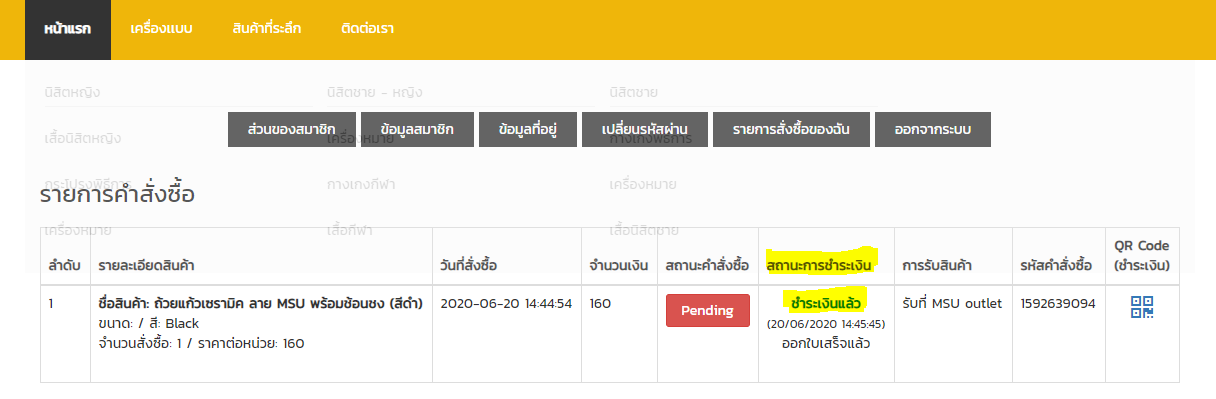View รายการสั่งซื้อของฉัน button
Image resolution: width=1216 pixels, height=399 pixels.
coord(790,130)
